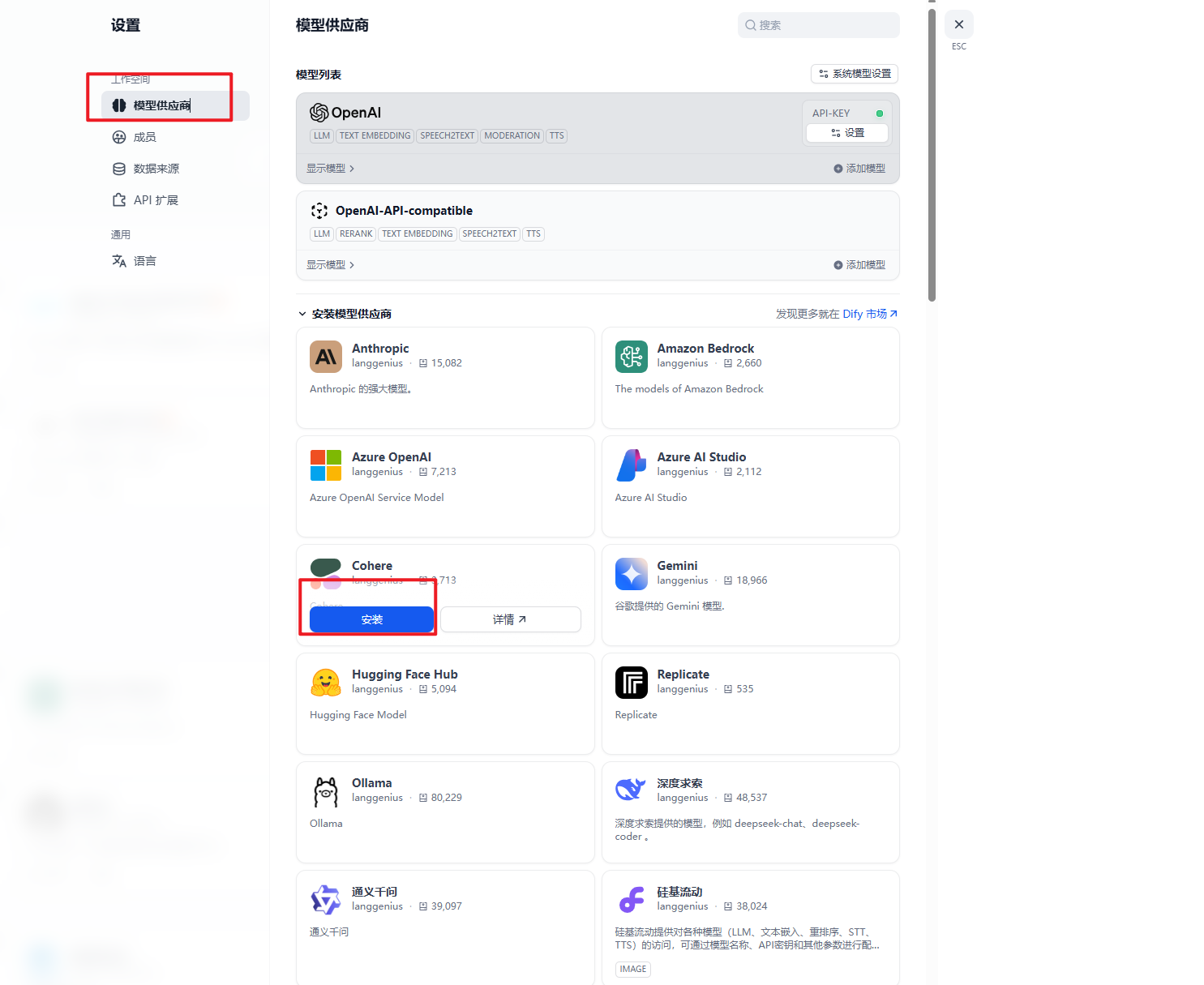1204x985 pixels.
Task: Expand 显示模型 under OpenAI-API-compatible
Action: pos(330,265)
